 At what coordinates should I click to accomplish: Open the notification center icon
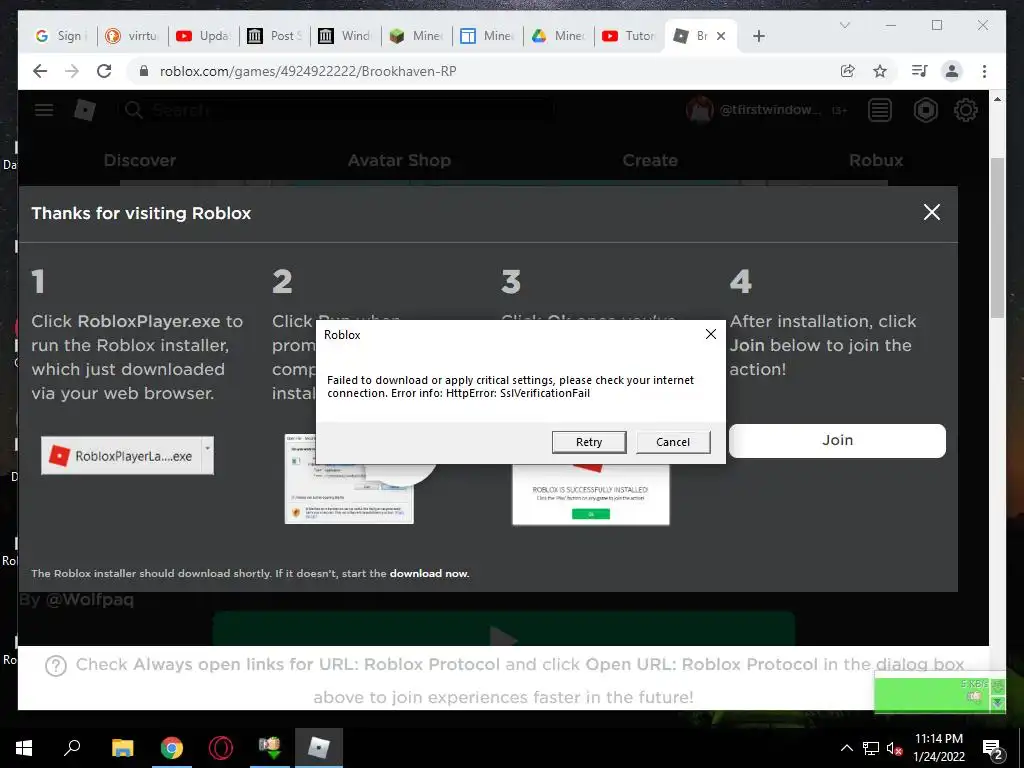pyautogui.click(x=993, y=748)
